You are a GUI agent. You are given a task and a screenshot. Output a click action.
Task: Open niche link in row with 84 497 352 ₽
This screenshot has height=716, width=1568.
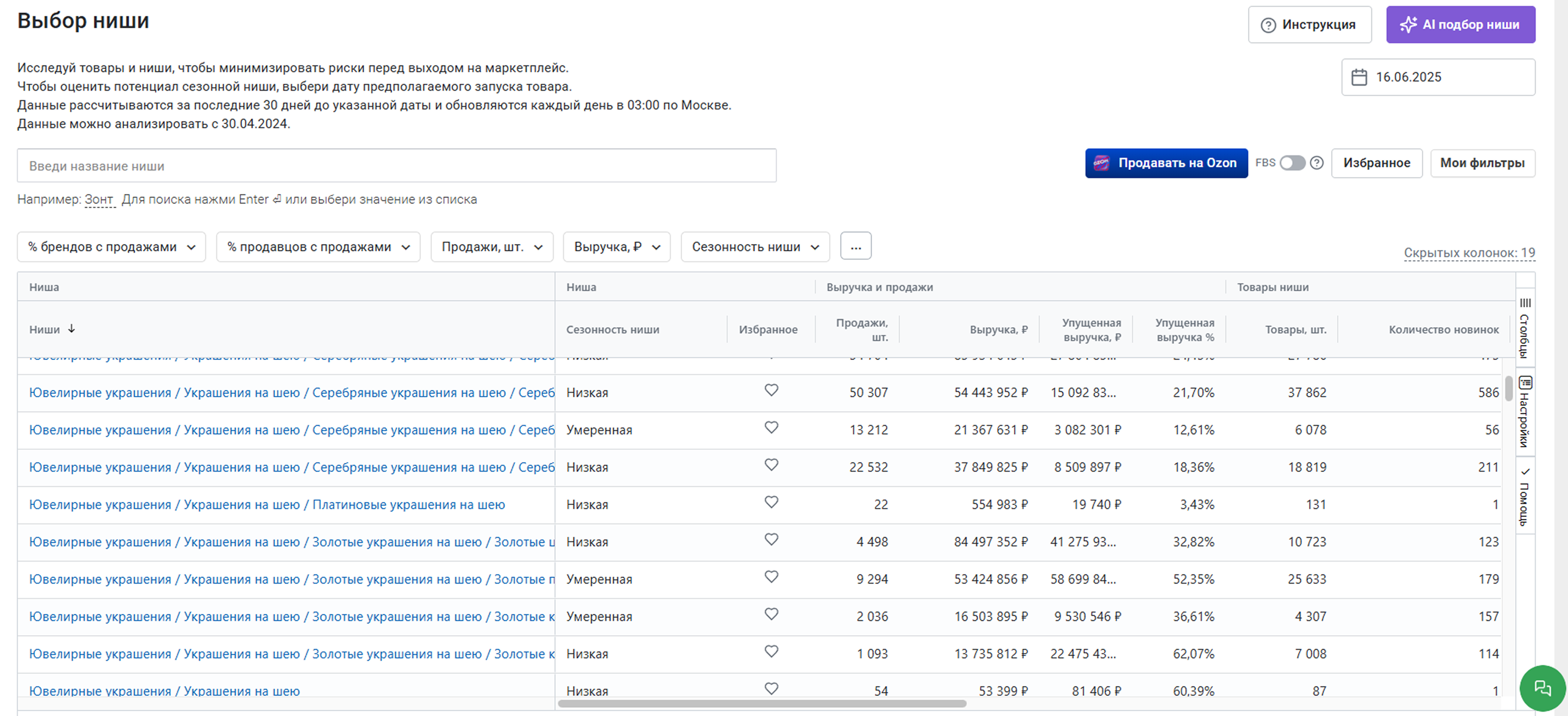point(292,542)
